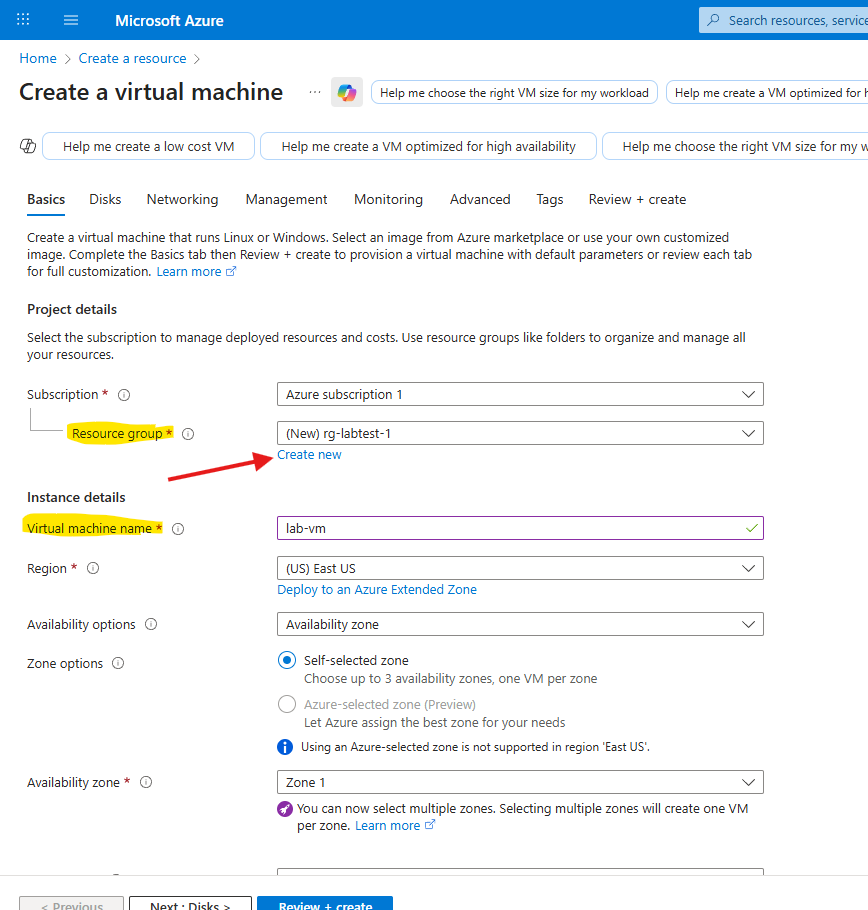Switch to the Review + create tab
This screenshot has width=868, height=910.
pyautogui.click(x=637, y=200)
